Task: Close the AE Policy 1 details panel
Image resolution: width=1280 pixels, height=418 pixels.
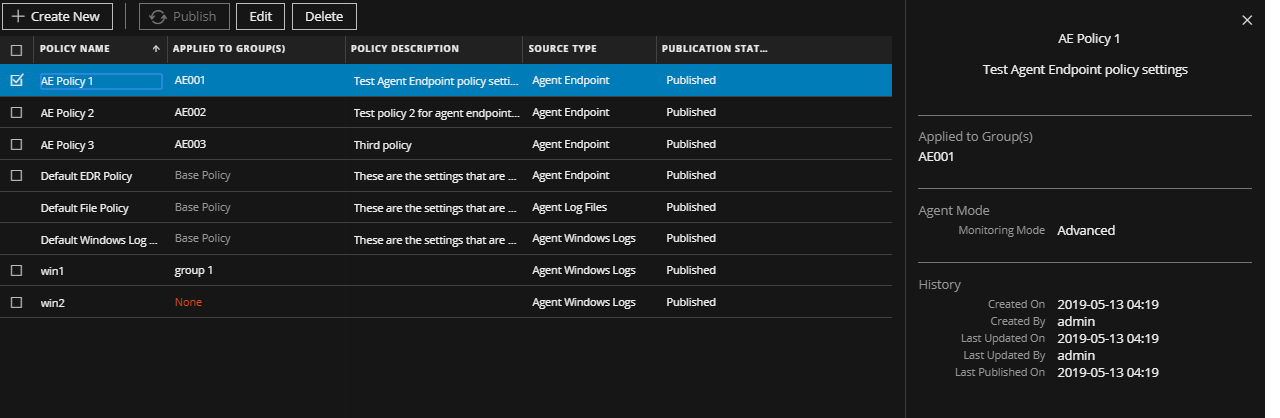Action: click(1246, 20)
